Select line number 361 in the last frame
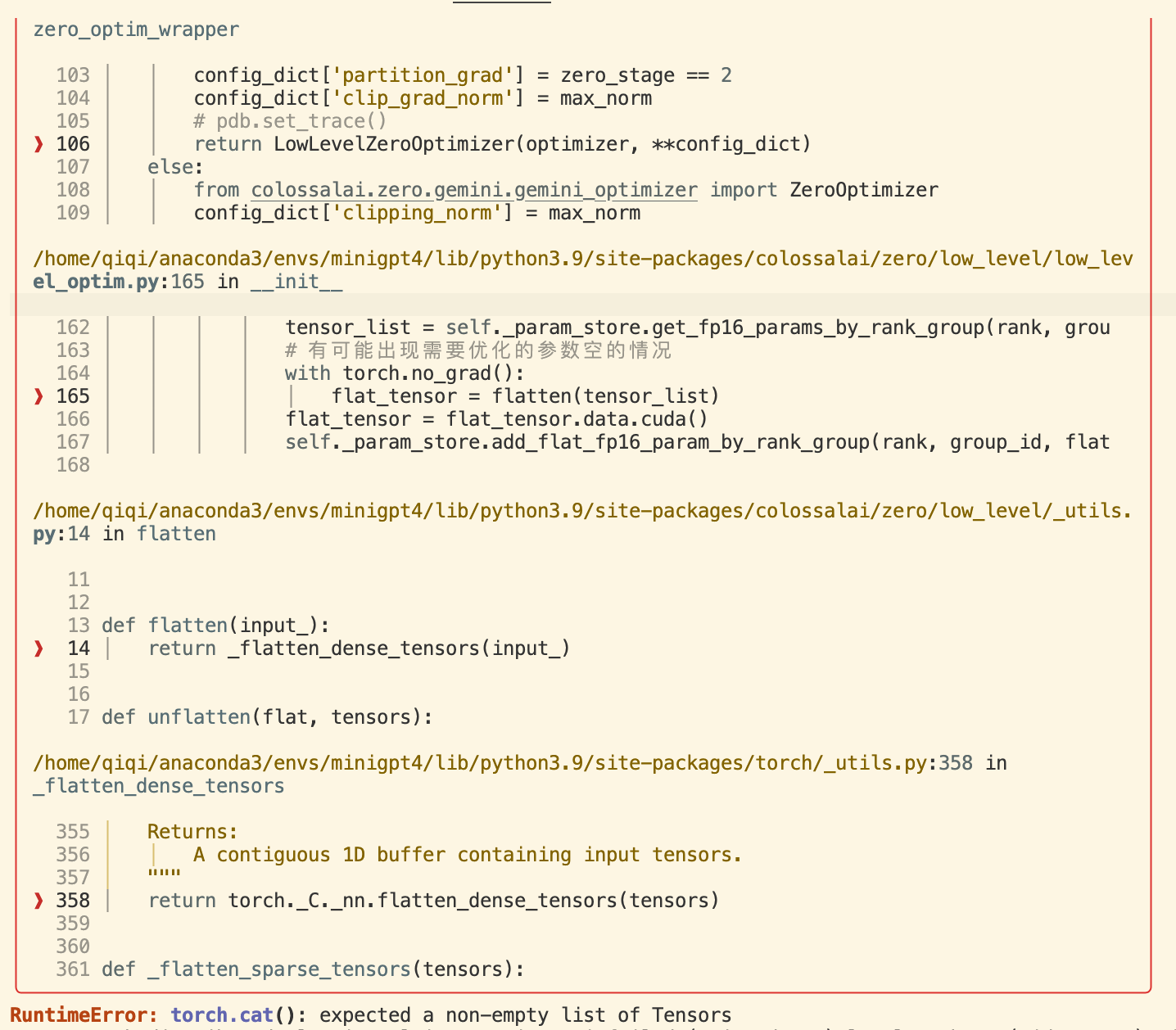The width and height of the screenshot is (1176, 1030). 73,969
